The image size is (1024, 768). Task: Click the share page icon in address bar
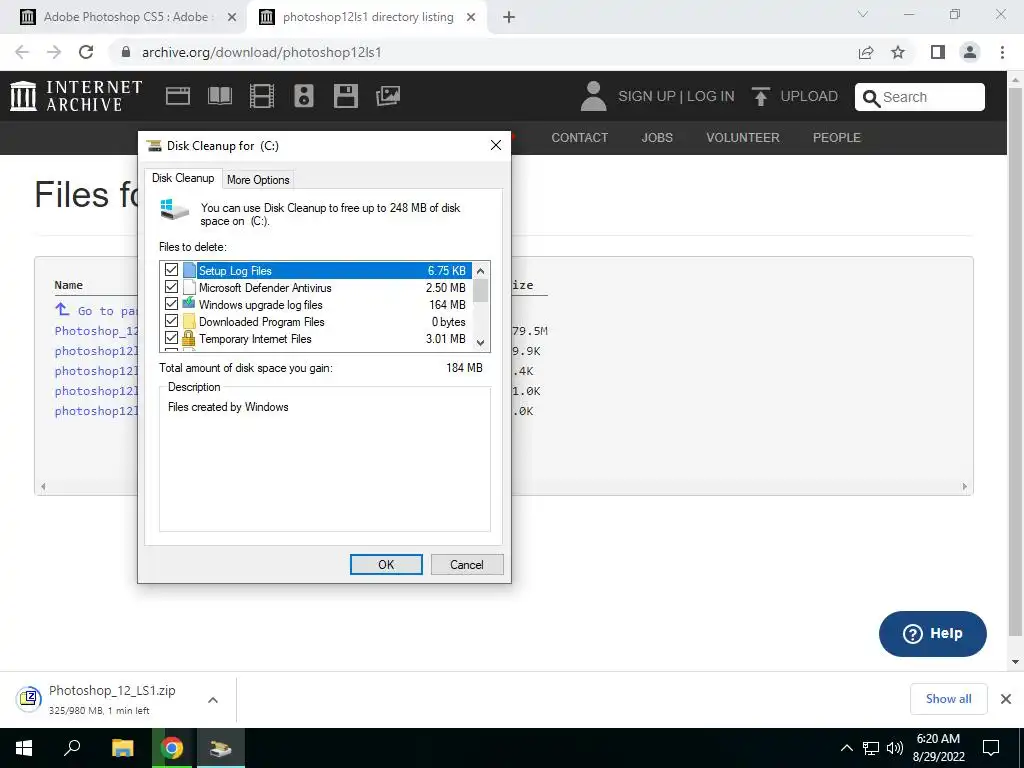pos(866,52)
